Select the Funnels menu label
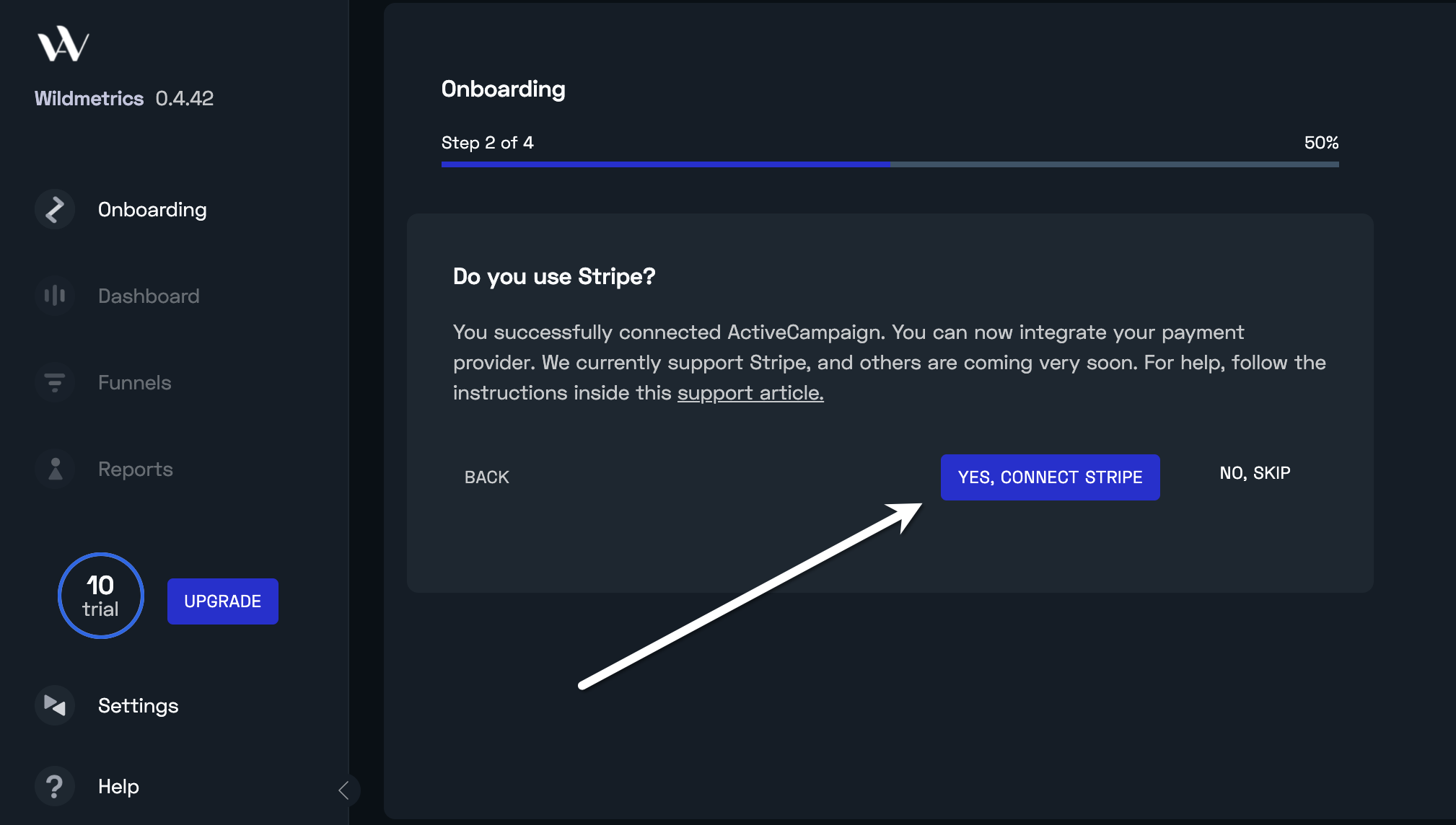1456x825 pixels. click(x=135, y=382)
